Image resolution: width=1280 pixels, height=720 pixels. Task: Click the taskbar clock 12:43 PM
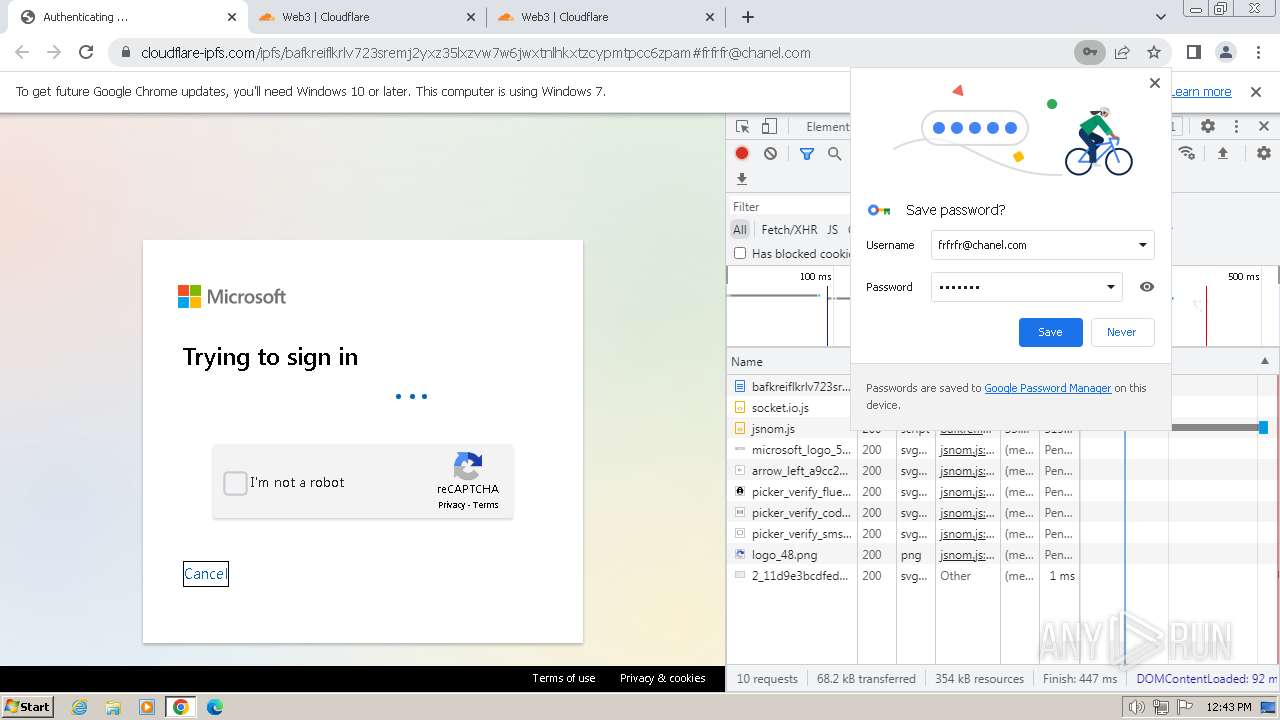tap(1228, 707)
